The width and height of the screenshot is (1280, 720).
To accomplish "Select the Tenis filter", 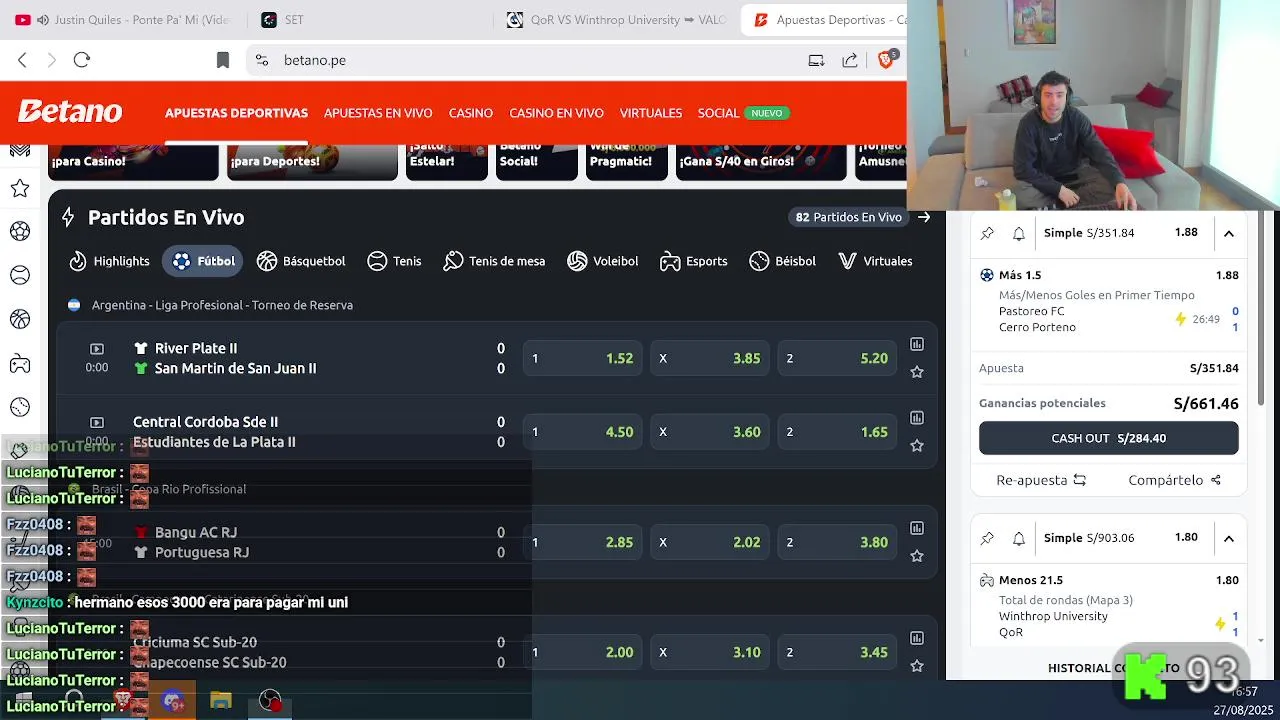I will coord(394,261).
